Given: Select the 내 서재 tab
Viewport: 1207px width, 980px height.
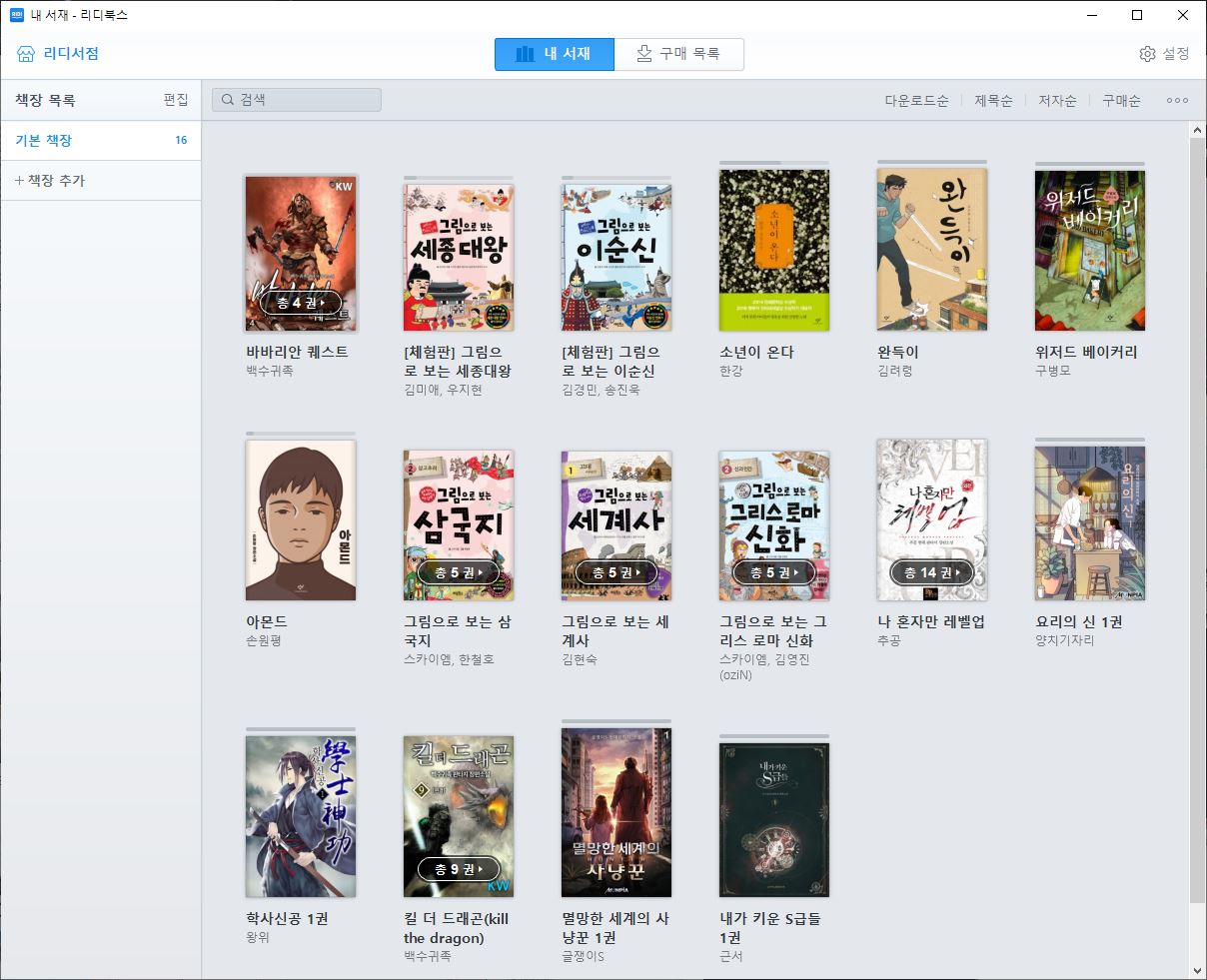Looking at the screenshot, I should pyautogui.click(x=554, y=54).
